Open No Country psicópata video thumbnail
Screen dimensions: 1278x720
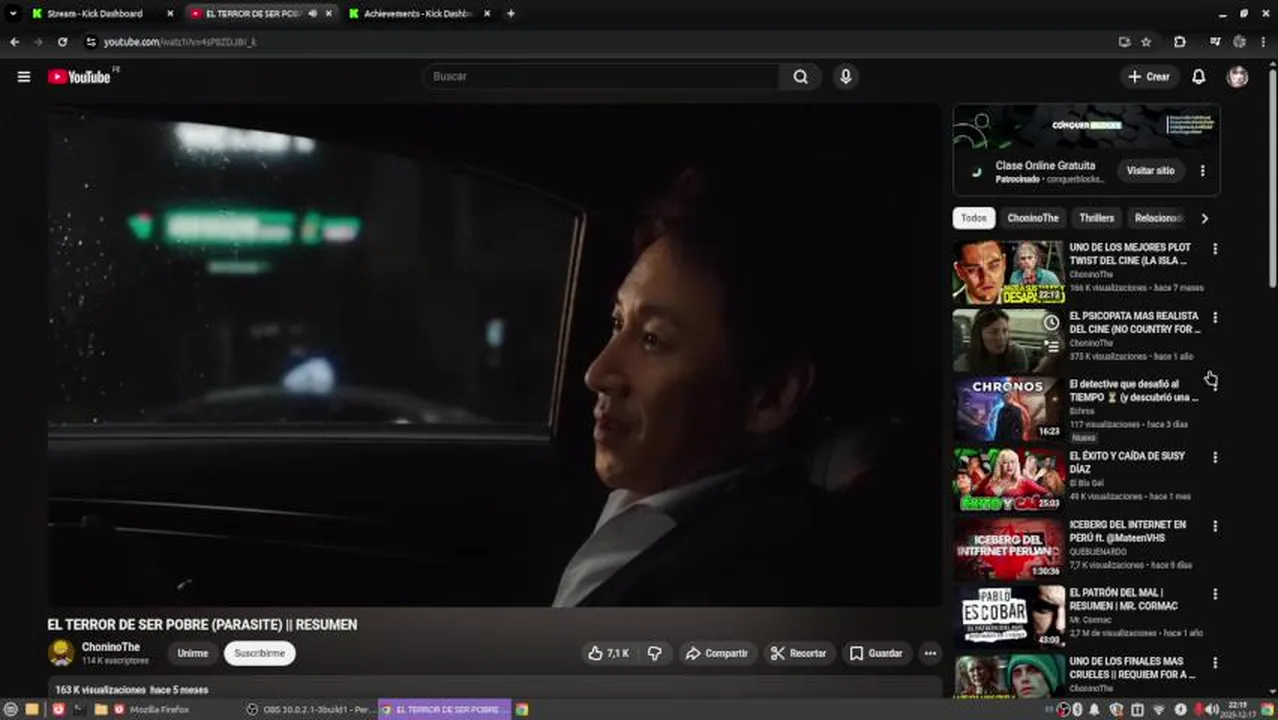click(1008, 341)
